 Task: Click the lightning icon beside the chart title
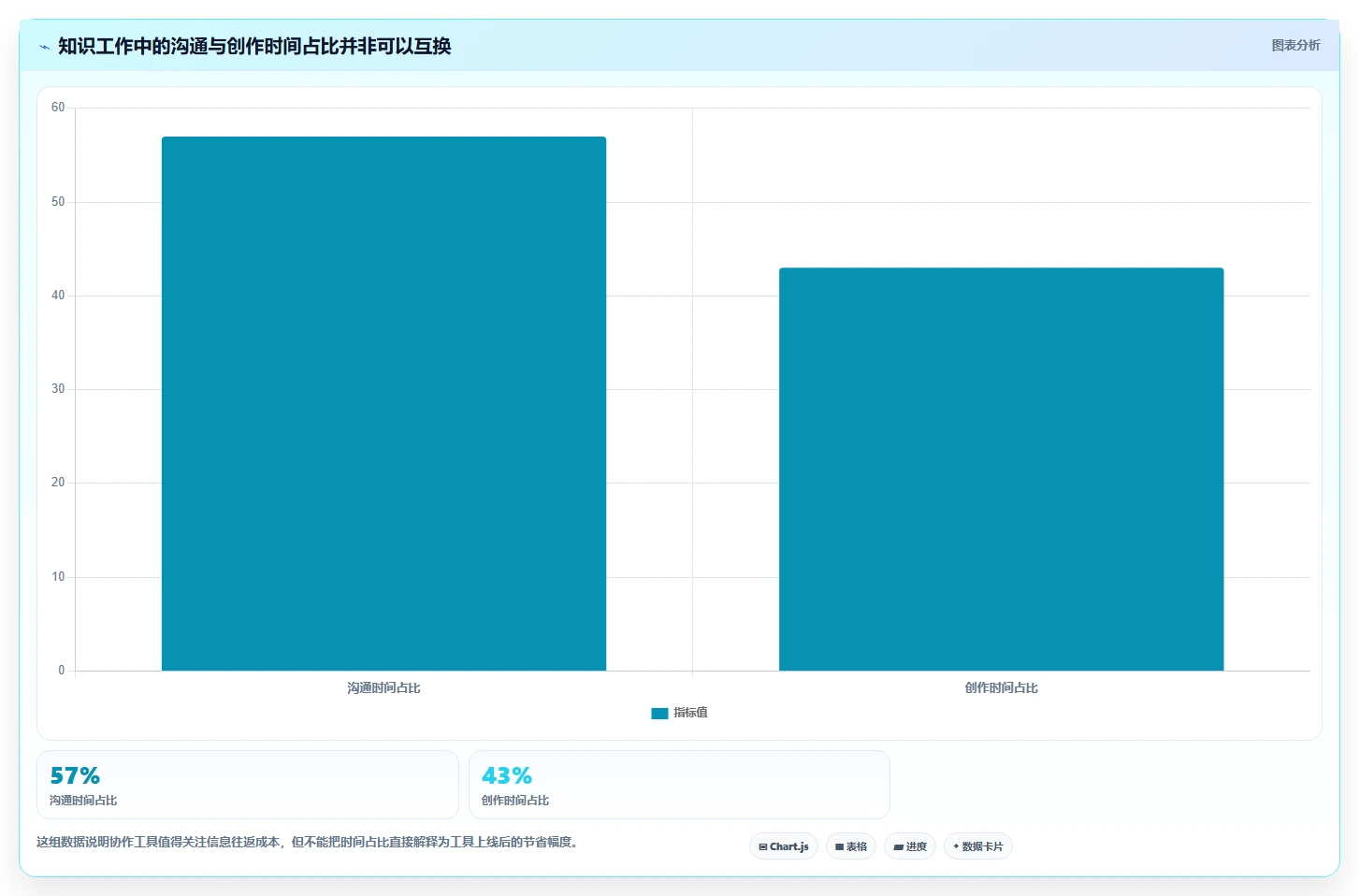(44, 47)
